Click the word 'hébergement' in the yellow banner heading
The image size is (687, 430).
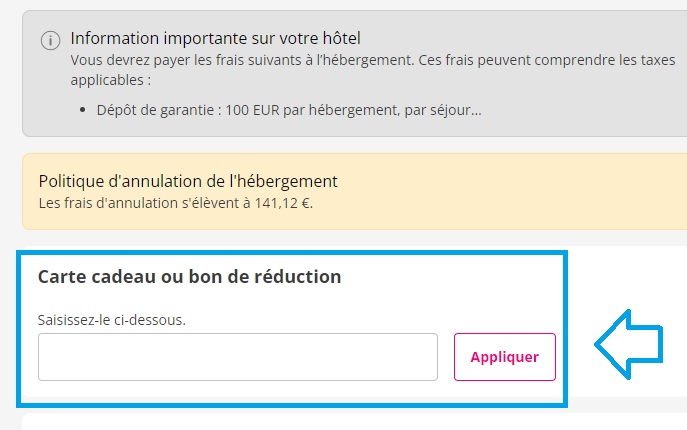click(x=288, y=181)
